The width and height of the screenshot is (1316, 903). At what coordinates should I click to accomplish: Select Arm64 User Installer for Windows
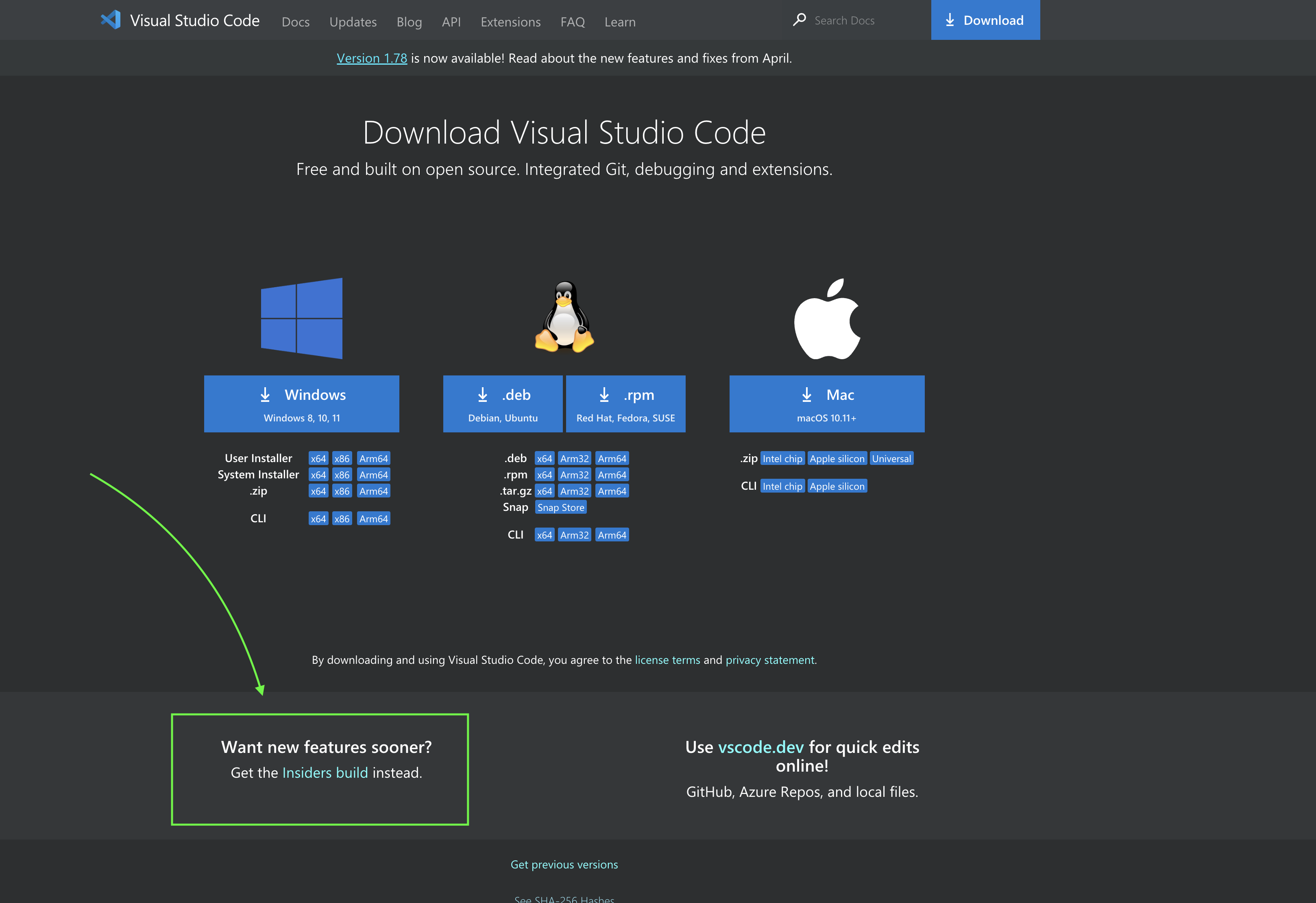[373, 458]
